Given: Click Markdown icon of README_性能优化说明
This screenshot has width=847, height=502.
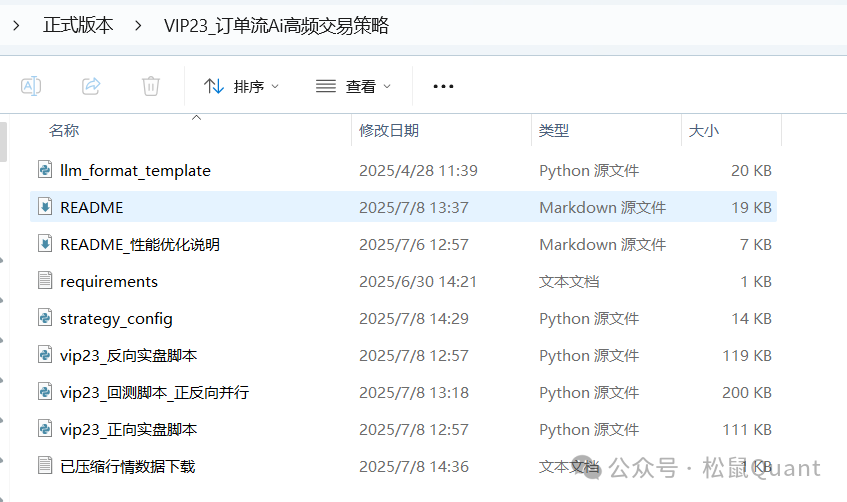Looking at the screenshot, I should [45, 244].
